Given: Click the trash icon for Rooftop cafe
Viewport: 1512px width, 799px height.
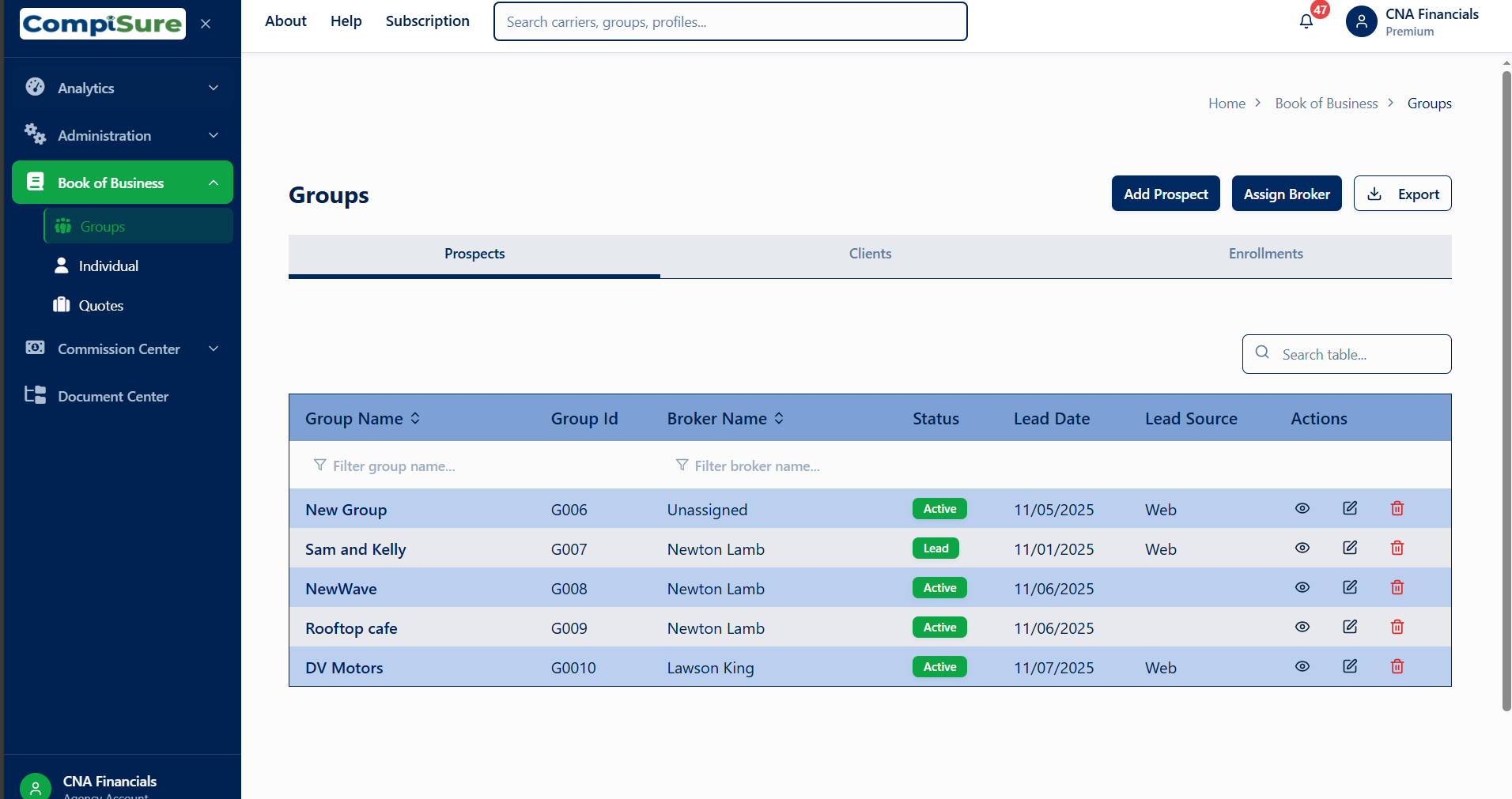Looking at the screenshot, I should 1397,627.
